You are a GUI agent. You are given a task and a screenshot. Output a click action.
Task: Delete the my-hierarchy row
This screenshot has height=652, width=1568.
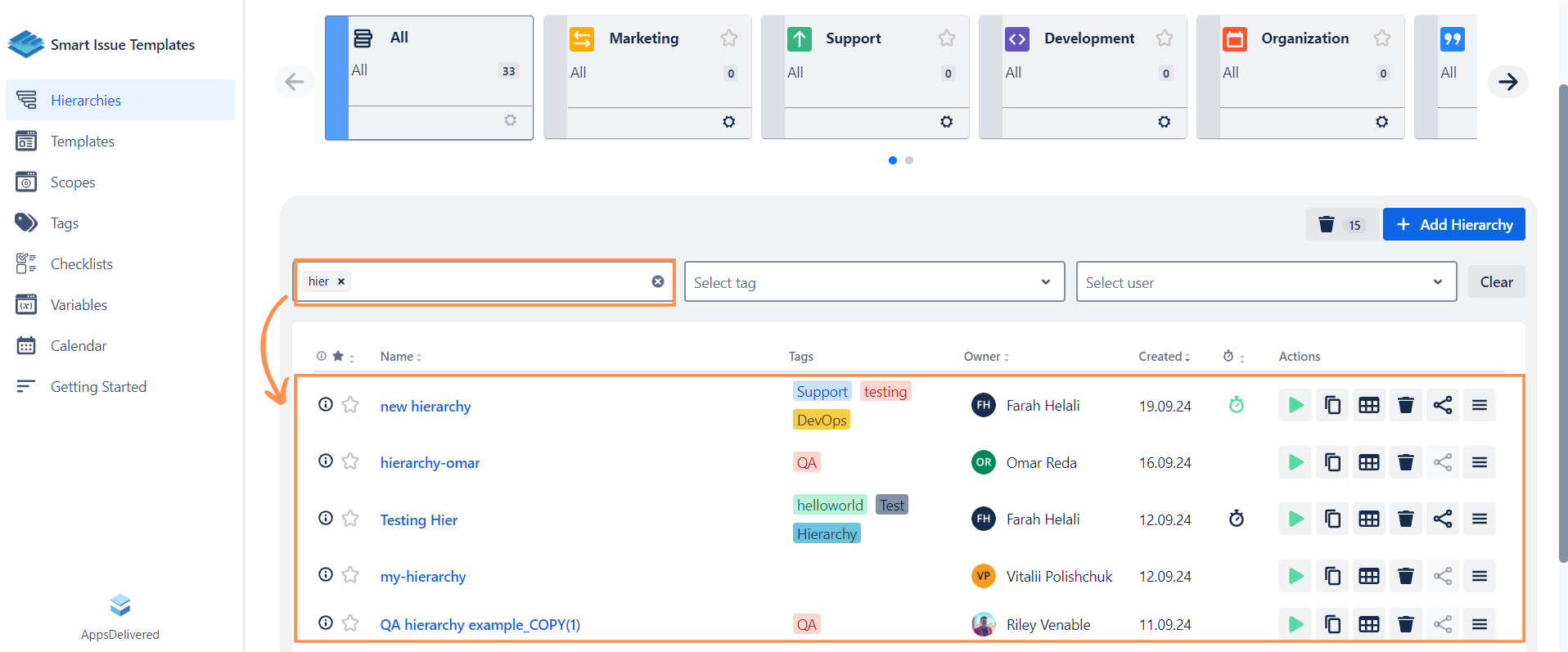pos(1405,576)
